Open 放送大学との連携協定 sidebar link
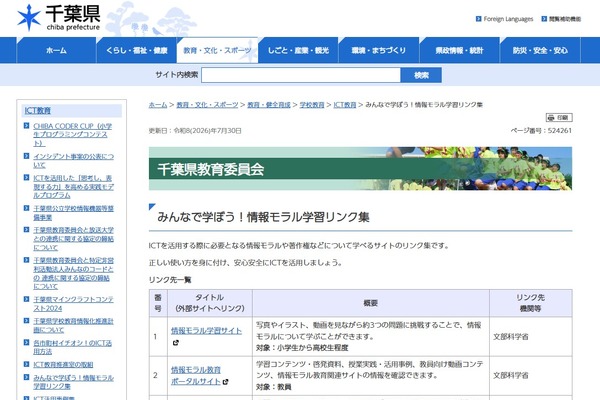 click(x=73, y=238)
